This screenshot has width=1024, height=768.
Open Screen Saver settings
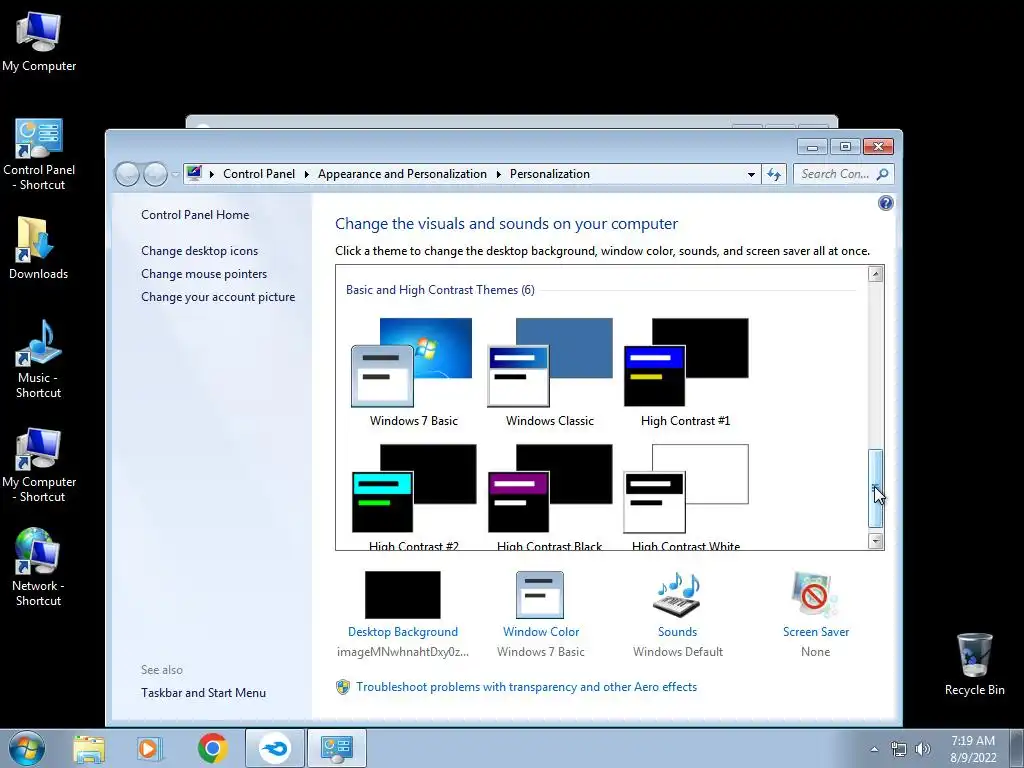(x=816, y=614)
